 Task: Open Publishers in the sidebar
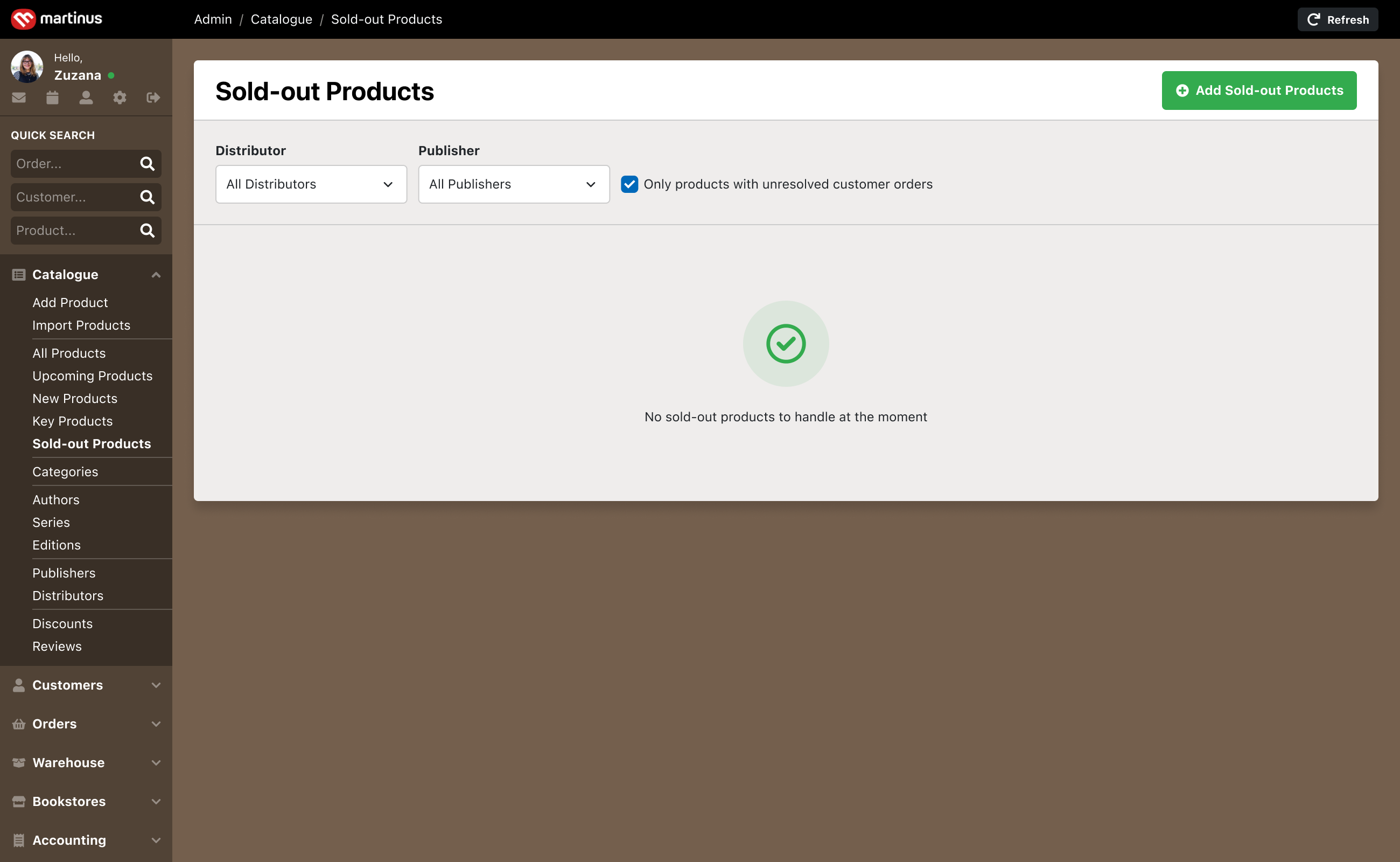[x=64, y=574]
